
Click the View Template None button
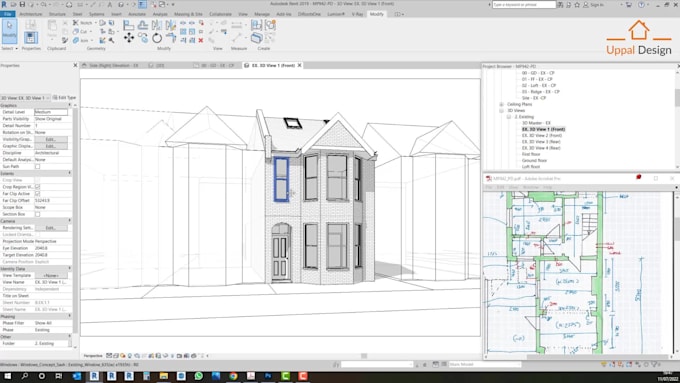tap(51, 275)
